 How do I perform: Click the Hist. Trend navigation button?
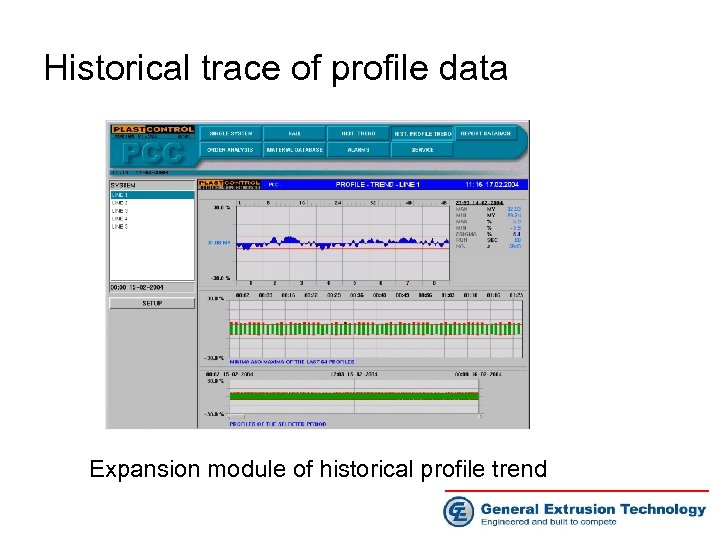pyautogui.click(x=358, y=134)
